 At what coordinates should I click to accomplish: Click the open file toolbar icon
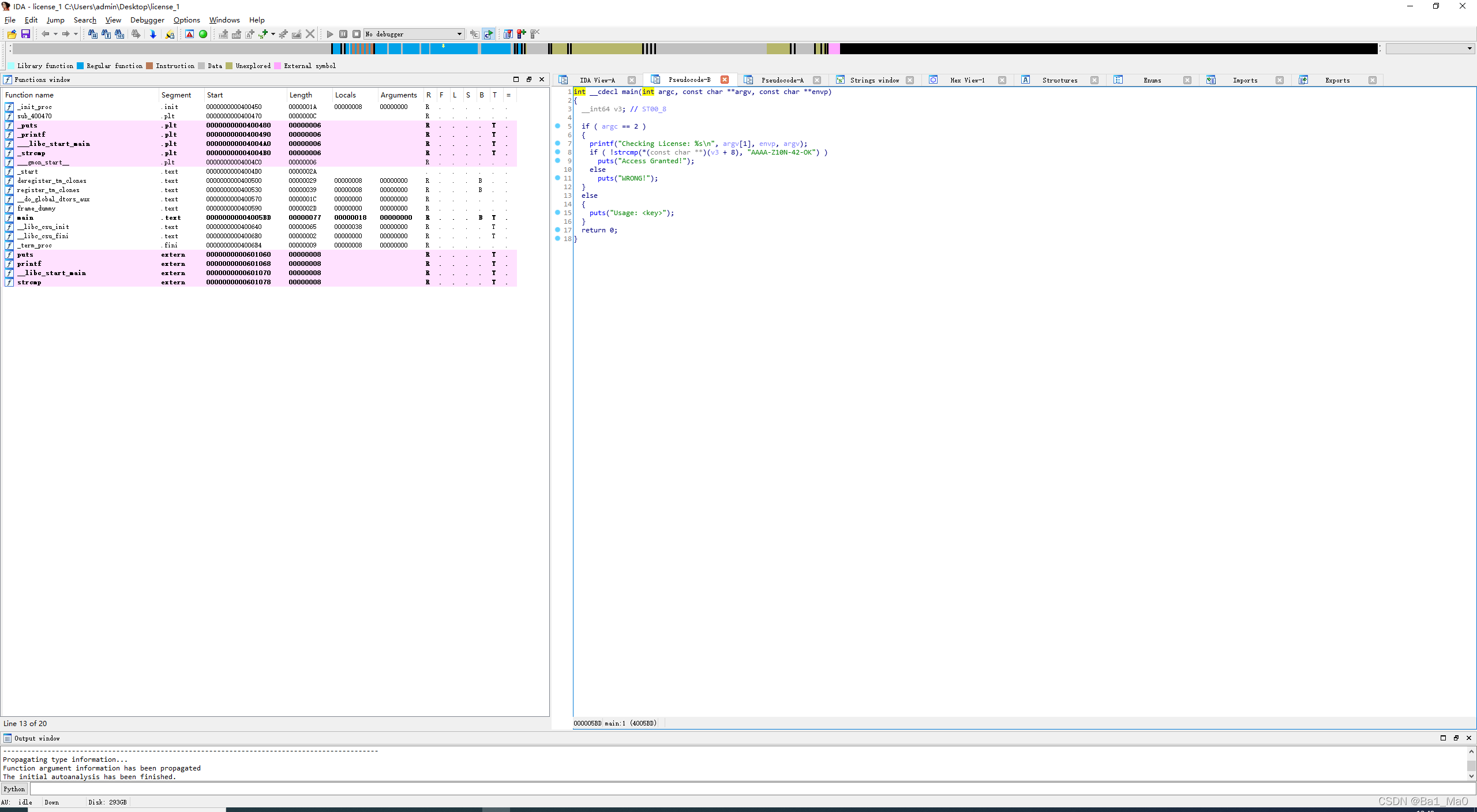point(12,34)
